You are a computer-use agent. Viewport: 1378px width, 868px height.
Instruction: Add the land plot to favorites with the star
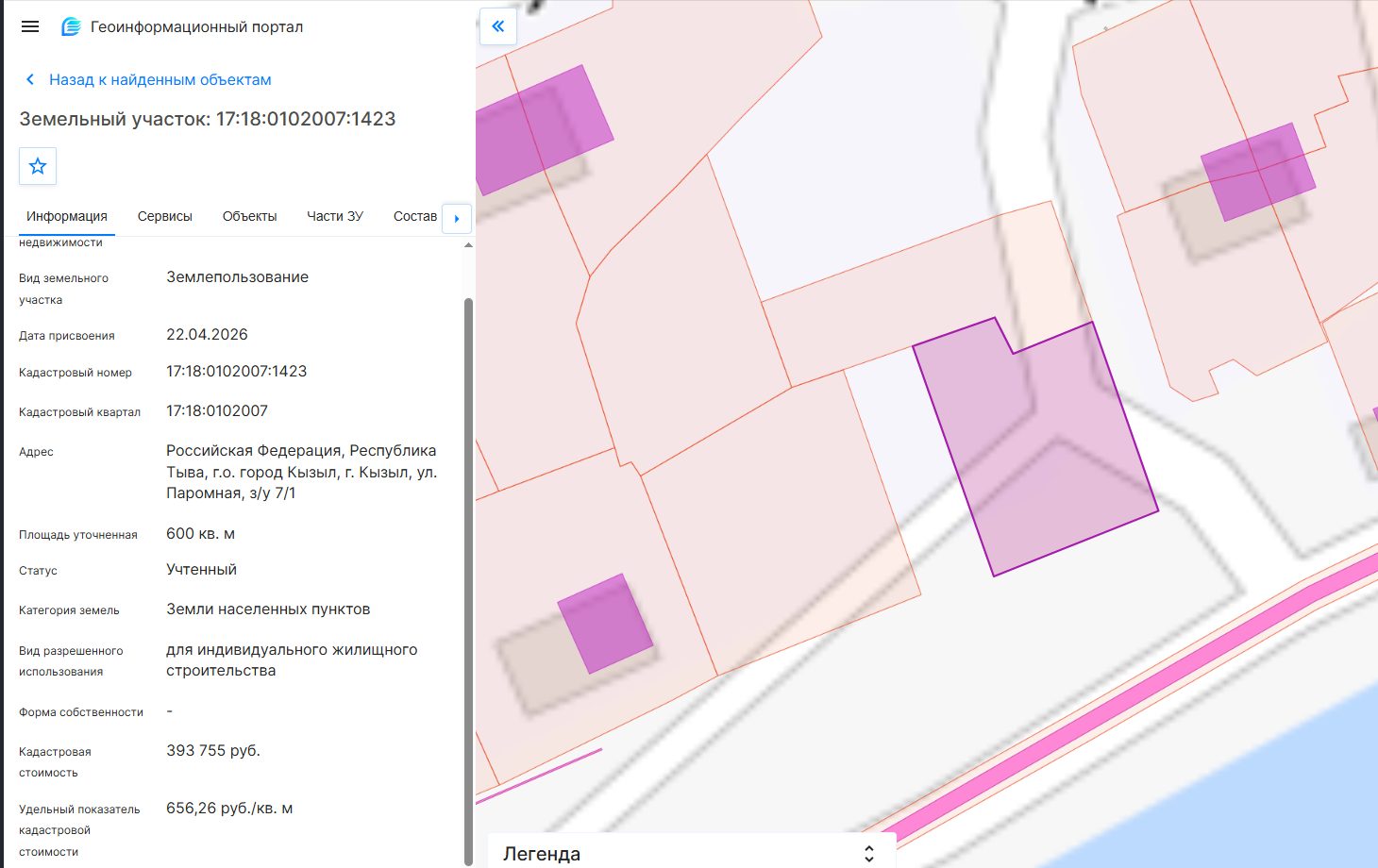click(x=38, y=166)
